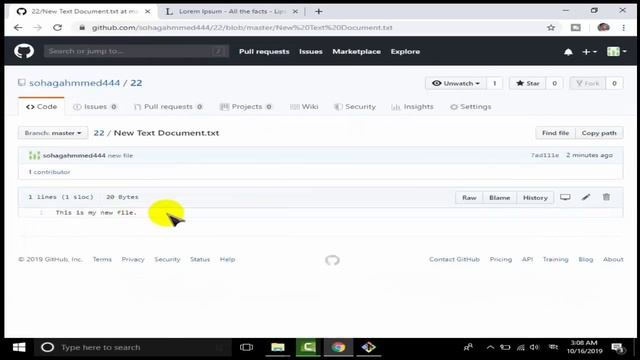Open the Wiki tab
Screen dimensions: 640x360
pos(304,107)
